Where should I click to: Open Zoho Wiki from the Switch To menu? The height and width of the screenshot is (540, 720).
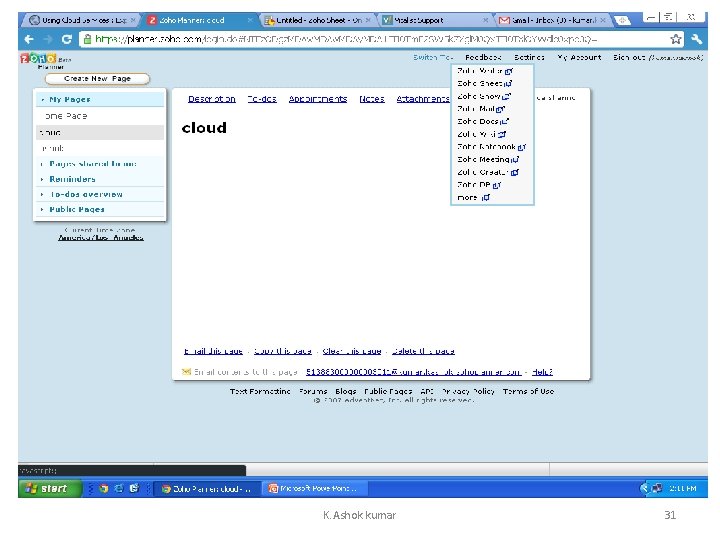coord(481,135)
